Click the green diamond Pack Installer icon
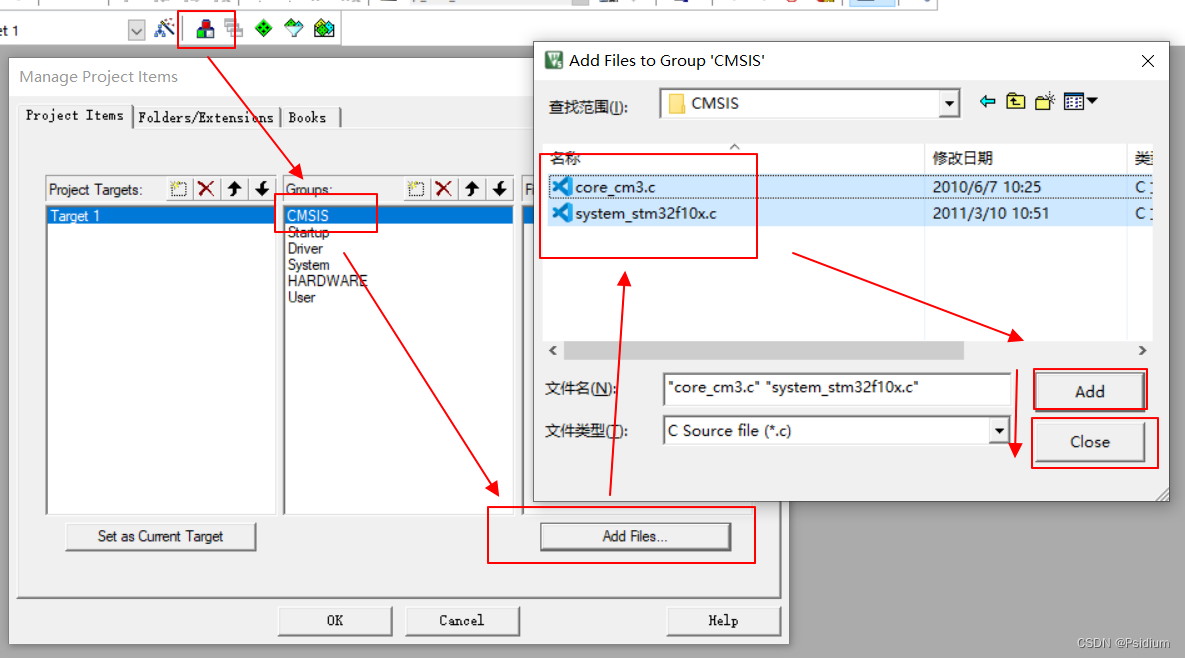The width and height of the screenshot is (1185, 658). point(263,29)
